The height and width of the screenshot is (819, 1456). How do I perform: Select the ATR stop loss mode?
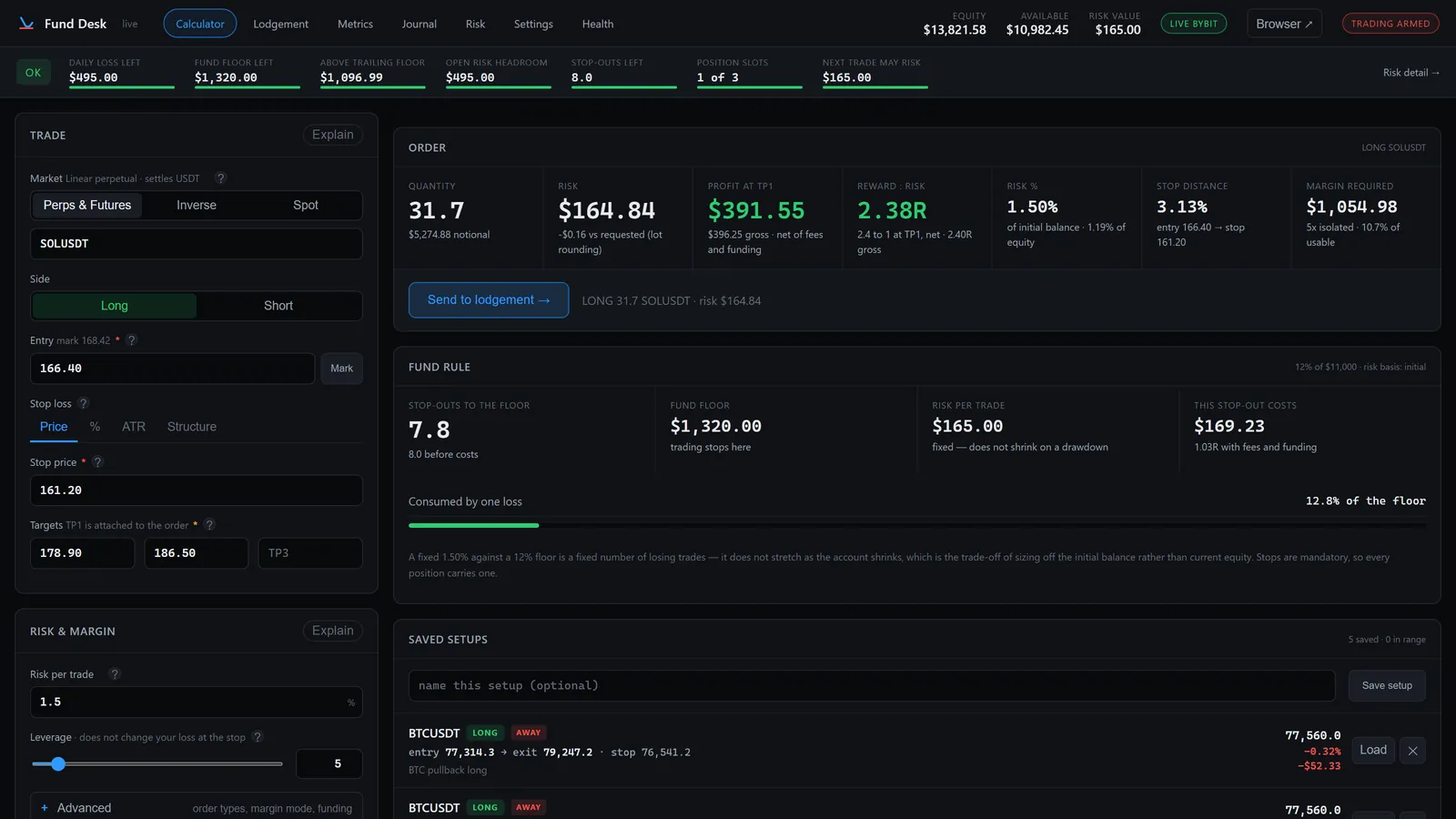point(134,427)
